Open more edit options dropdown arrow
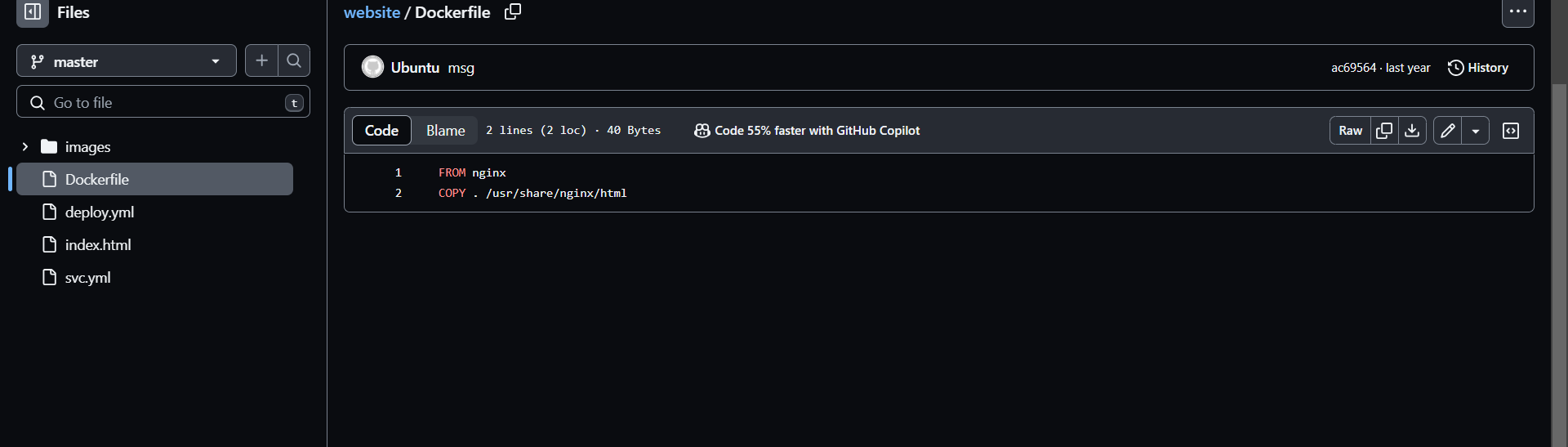The image size is (1568, 447). point(1476,131)
